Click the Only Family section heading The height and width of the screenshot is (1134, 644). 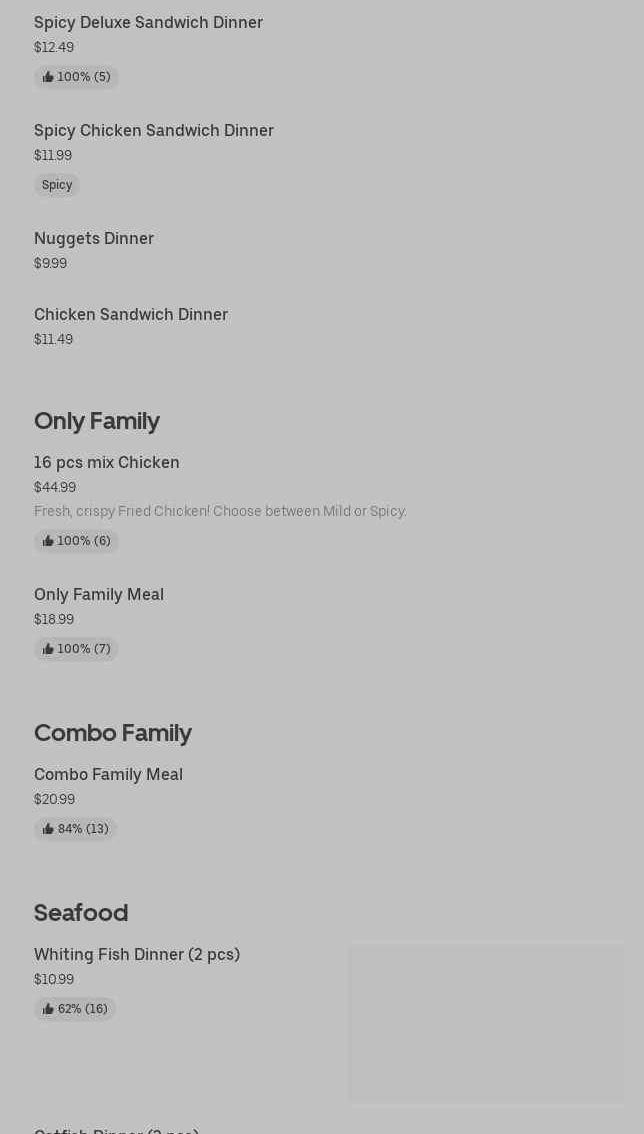[x=97, y=421]
